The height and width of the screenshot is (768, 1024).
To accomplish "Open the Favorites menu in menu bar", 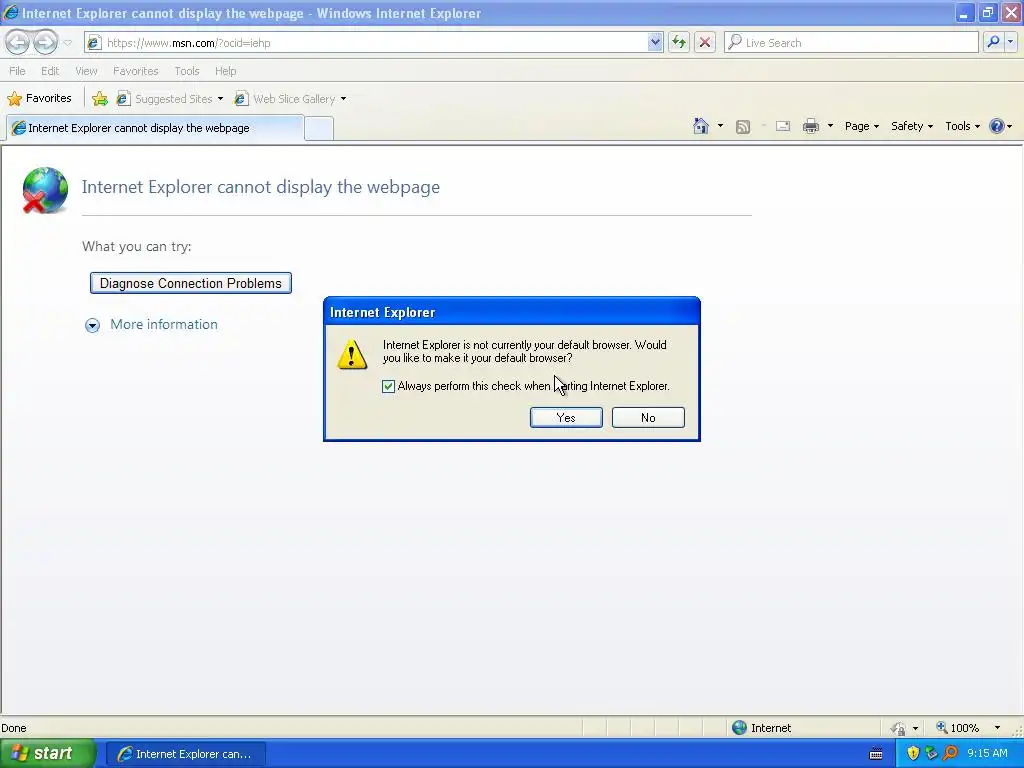I will coord(135,71).
